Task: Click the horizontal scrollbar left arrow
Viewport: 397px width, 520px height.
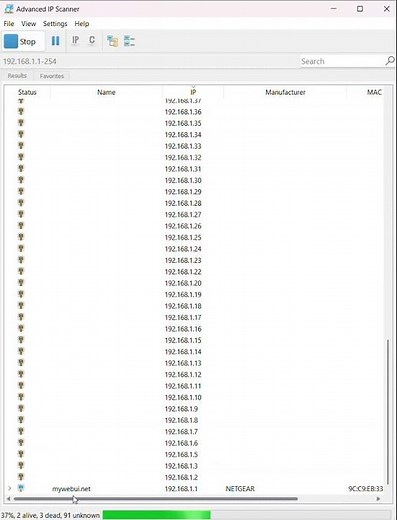Action: pos(8,499)
